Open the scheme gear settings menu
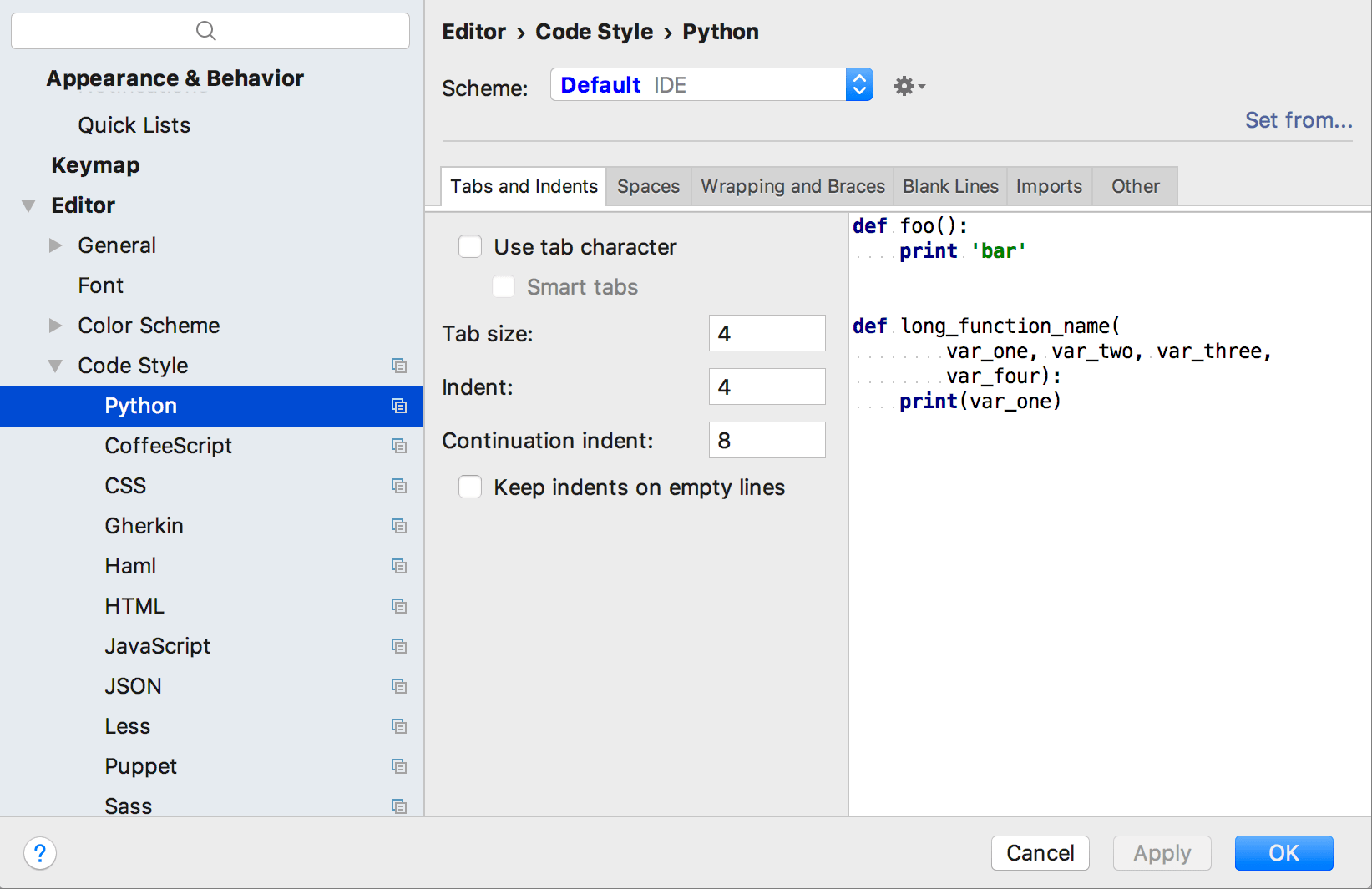The height and width of the screenshot is (889, 1372). point(907,85)
